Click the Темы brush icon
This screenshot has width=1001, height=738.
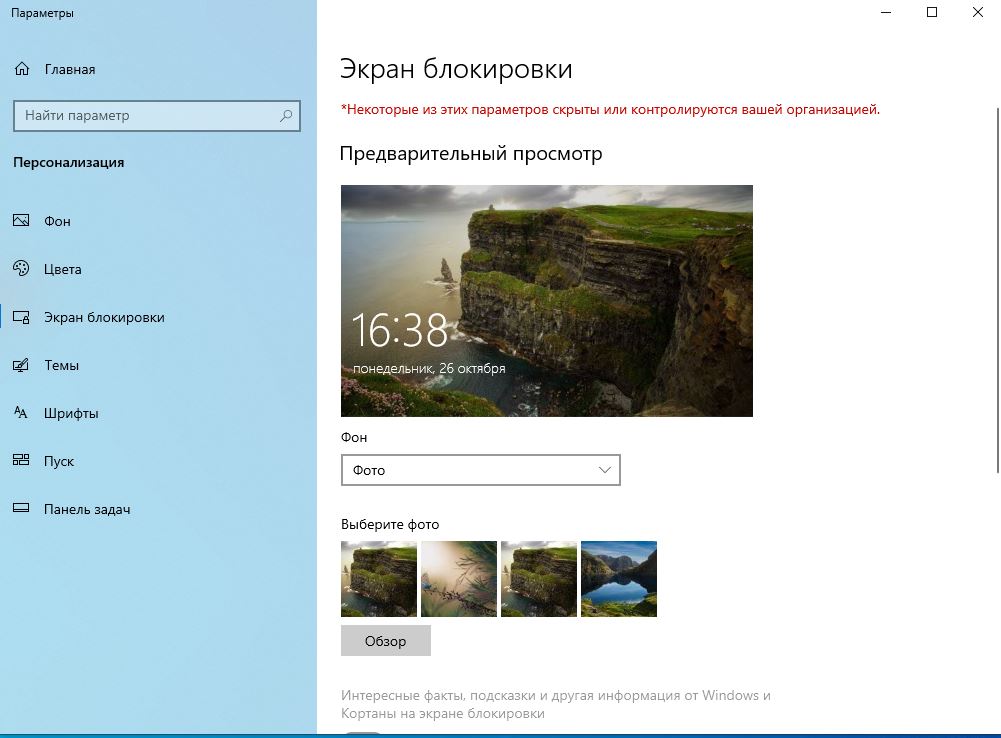(x=21, y=365)
